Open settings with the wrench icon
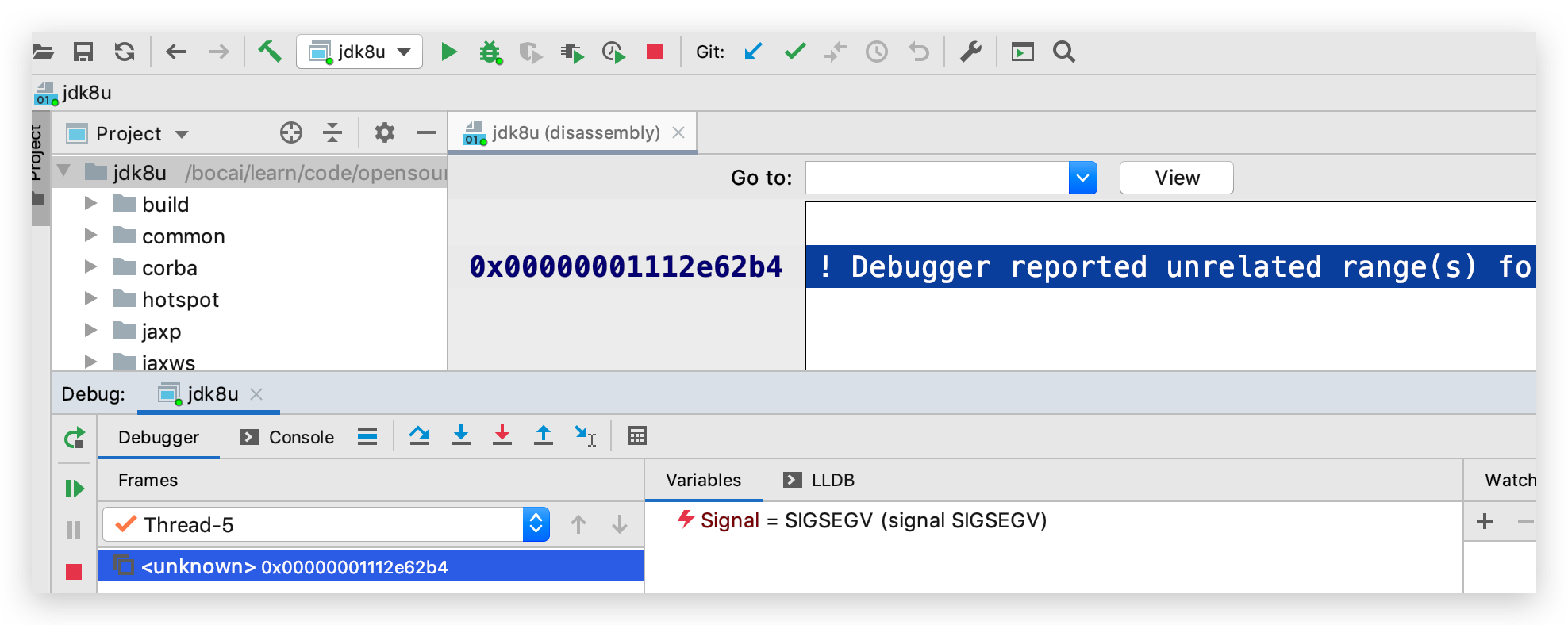Viewport: 1568px width, 625px height. coord(970,52)
